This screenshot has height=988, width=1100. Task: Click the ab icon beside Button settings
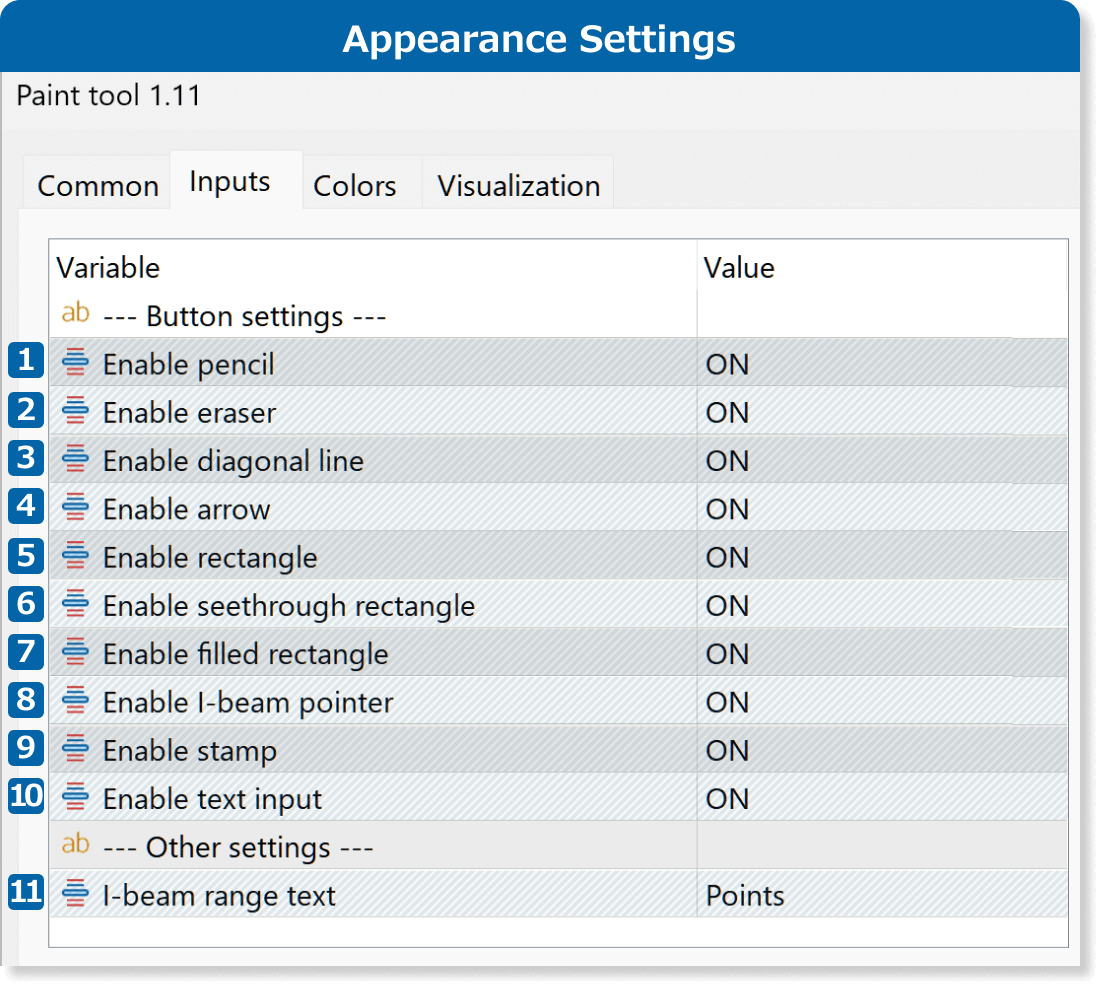point(76,315)
